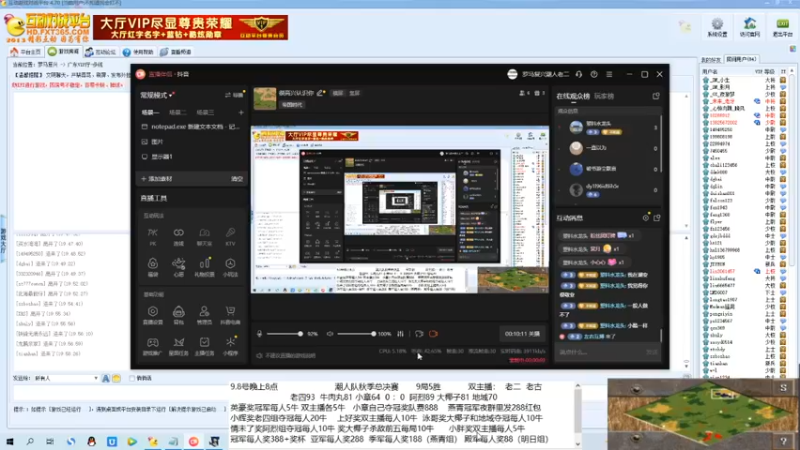Add a new scene with plus button
The image size is (800, 450).
coord(241,112)
